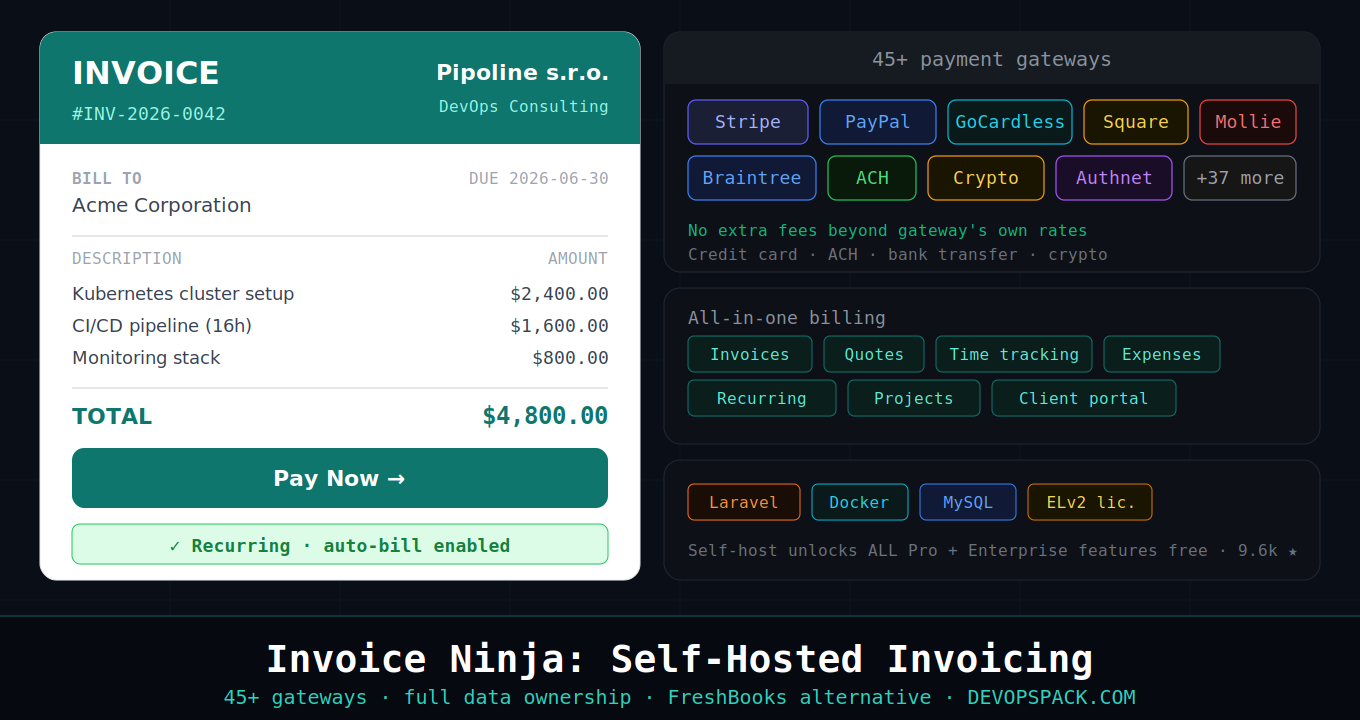The height and width of the screenshot is (720, 1360).
Task: Click the $2,400.00 amount
Action: click(x=559, y=294)
